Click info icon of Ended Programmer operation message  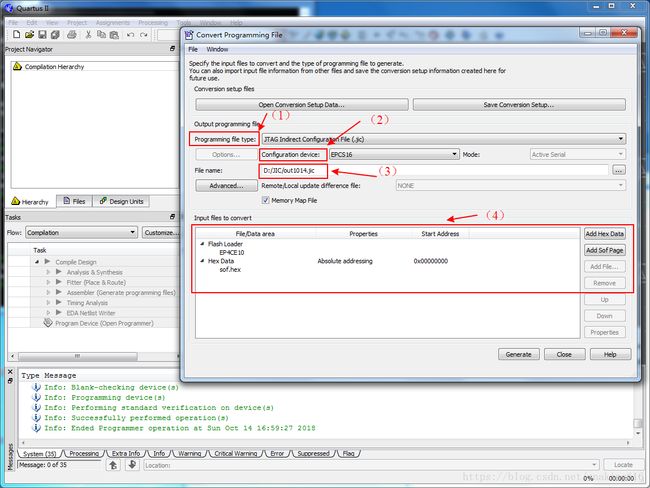coord(36,428)
